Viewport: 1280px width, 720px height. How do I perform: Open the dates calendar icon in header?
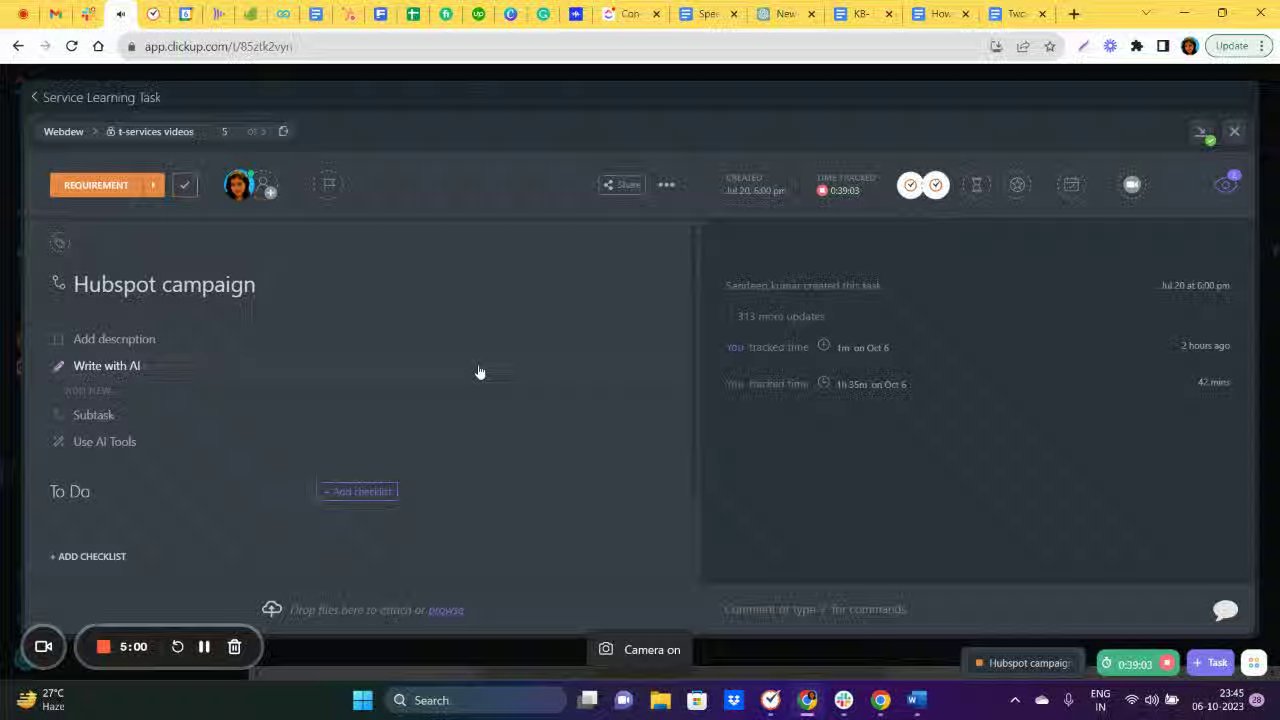[x=1071, y=184]
